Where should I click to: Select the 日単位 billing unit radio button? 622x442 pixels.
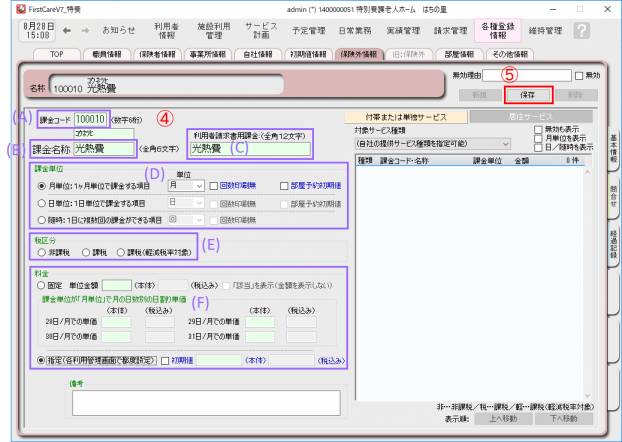(37, 203)
